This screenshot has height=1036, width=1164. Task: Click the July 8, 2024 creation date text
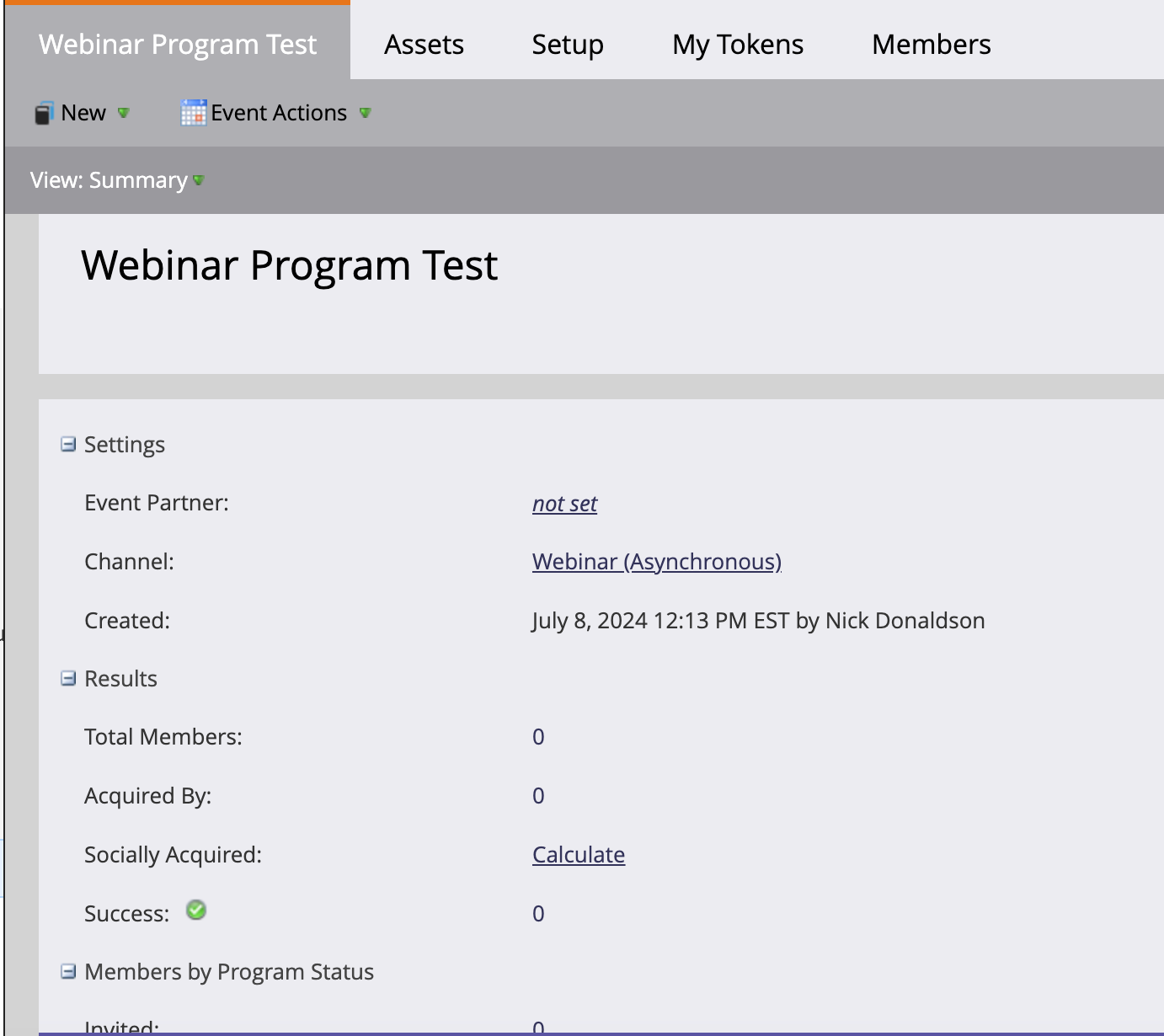(758, 621)
